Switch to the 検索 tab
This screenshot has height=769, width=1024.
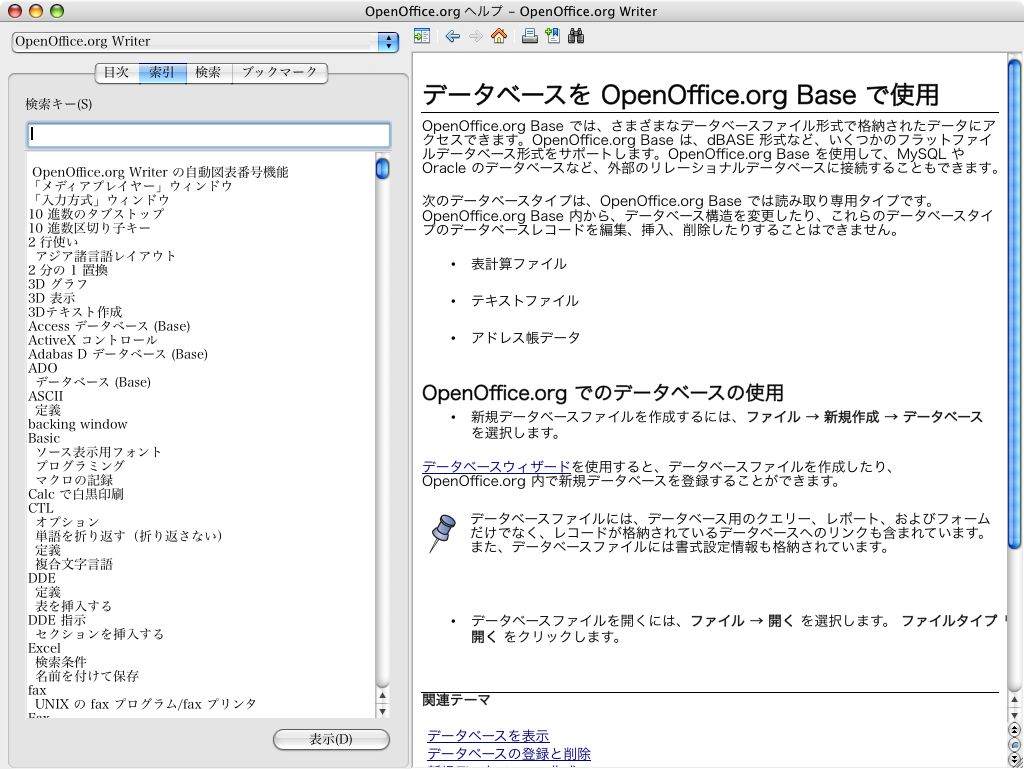(x=208, y=72)
